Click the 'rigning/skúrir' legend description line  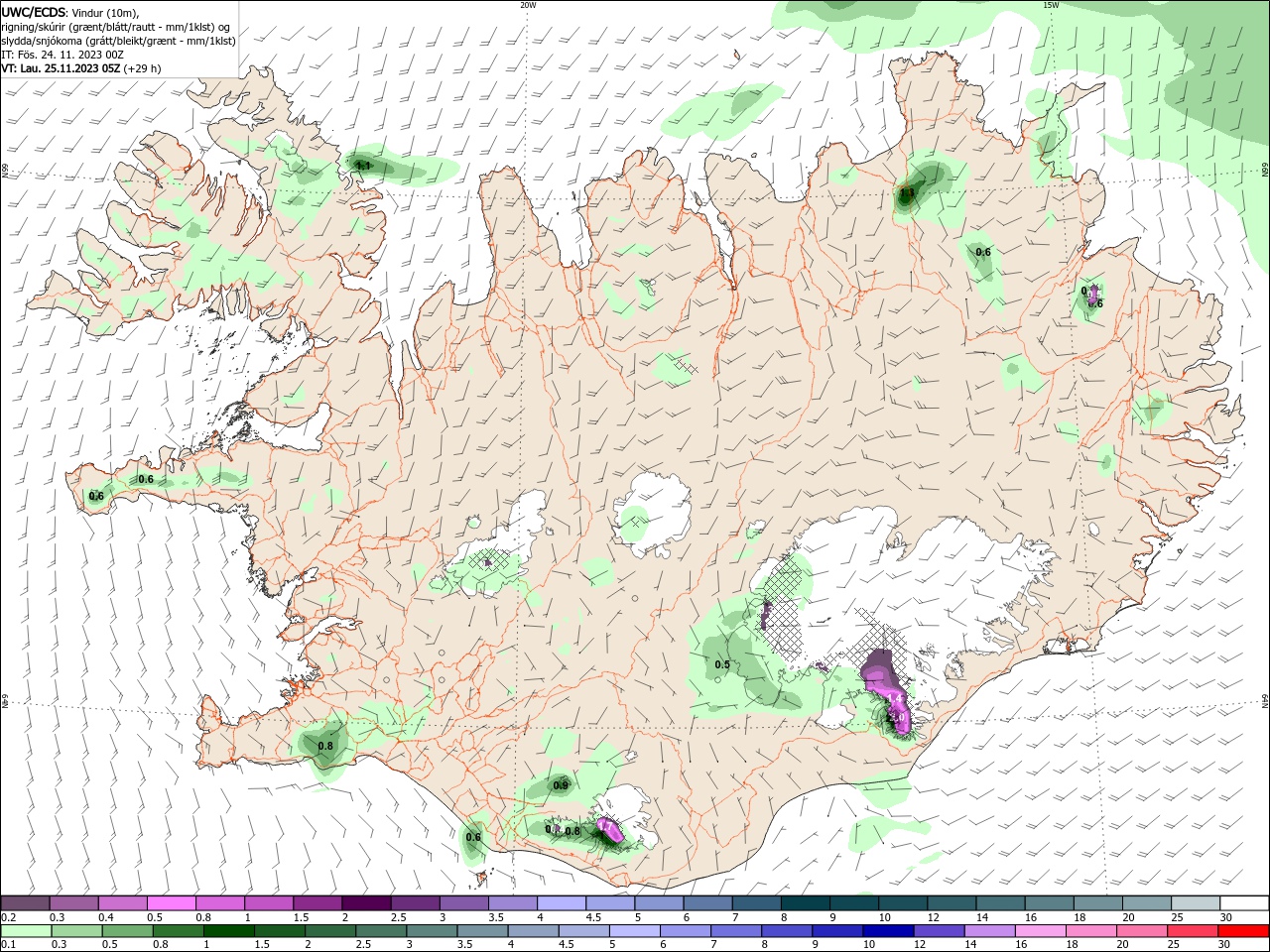click(x=116, y=27)
